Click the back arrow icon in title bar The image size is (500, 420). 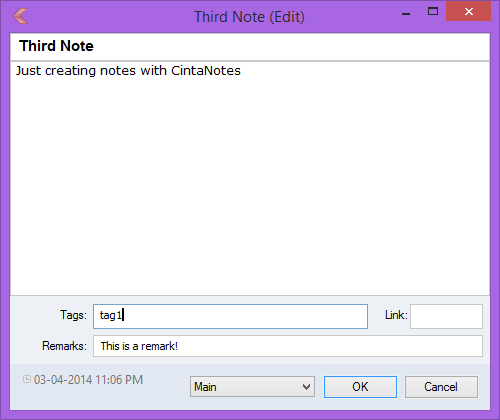pyautogui.click(x=20, y=16)
